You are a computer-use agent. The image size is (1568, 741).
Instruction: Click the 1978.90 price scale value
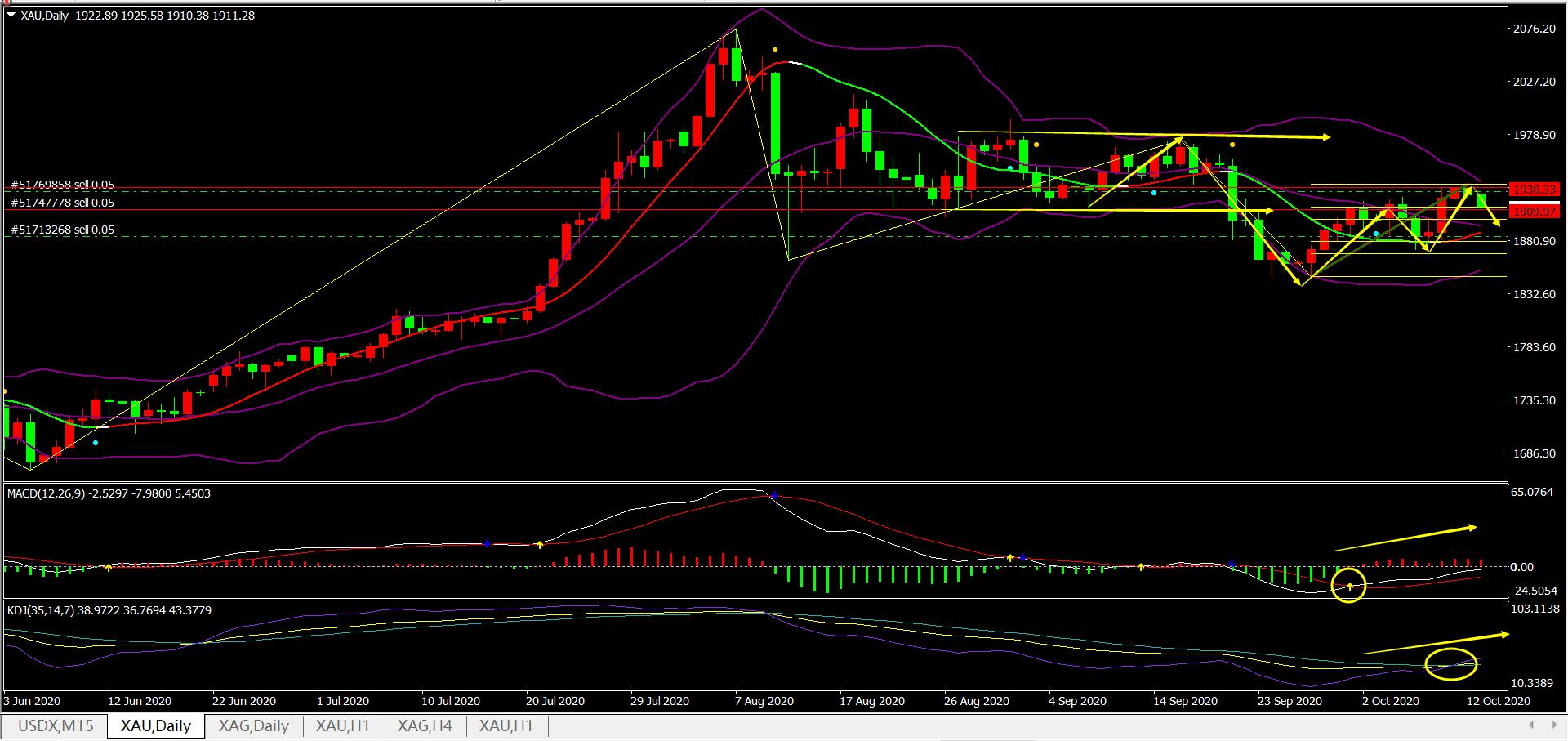point(1534,135)
